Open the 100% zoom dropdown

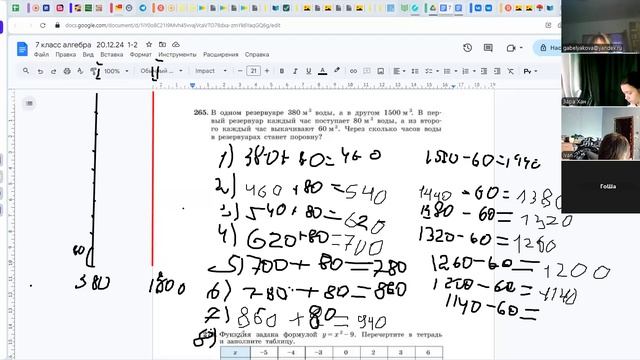116,71
